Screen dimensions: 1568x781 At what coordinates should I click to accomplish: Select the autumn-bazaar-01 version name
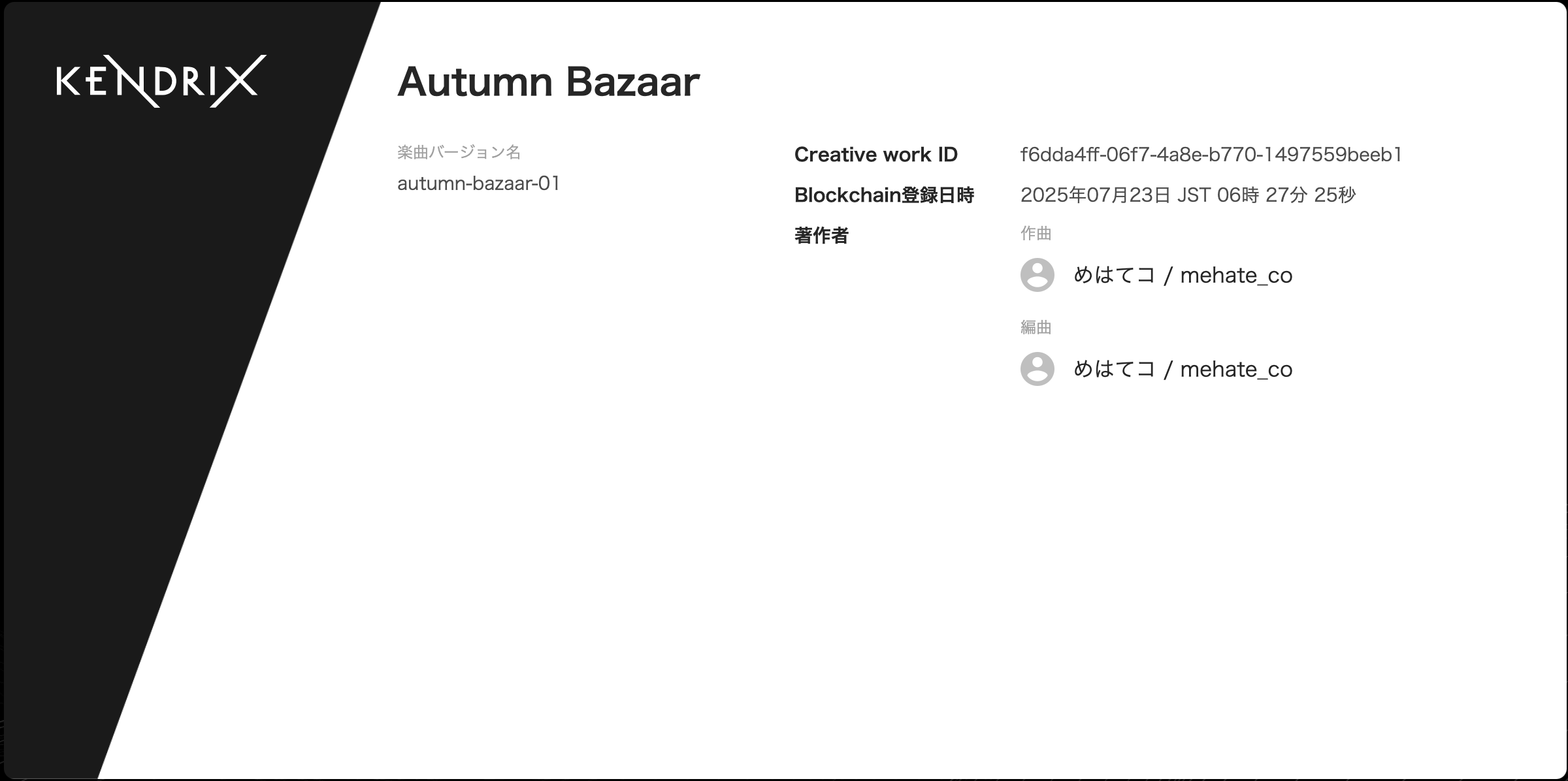(479, 183)
